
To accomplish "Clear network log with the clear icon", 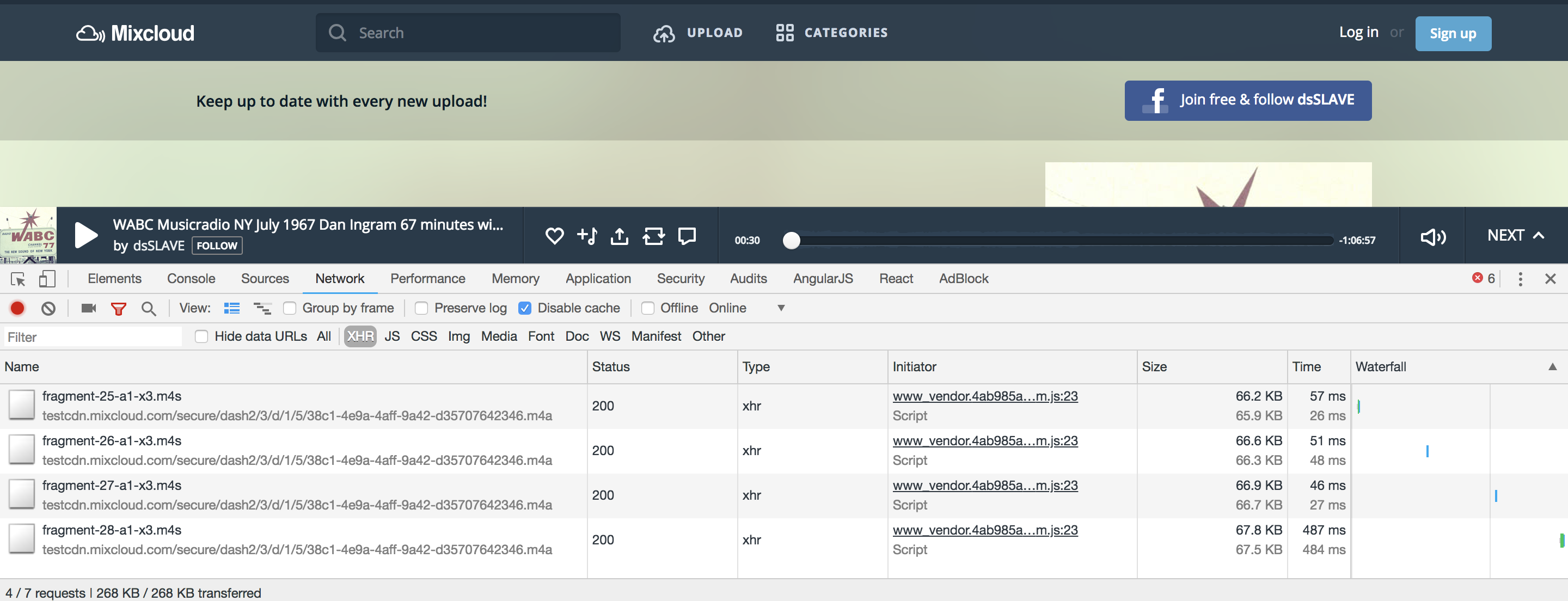I will (x=48, y=308).
